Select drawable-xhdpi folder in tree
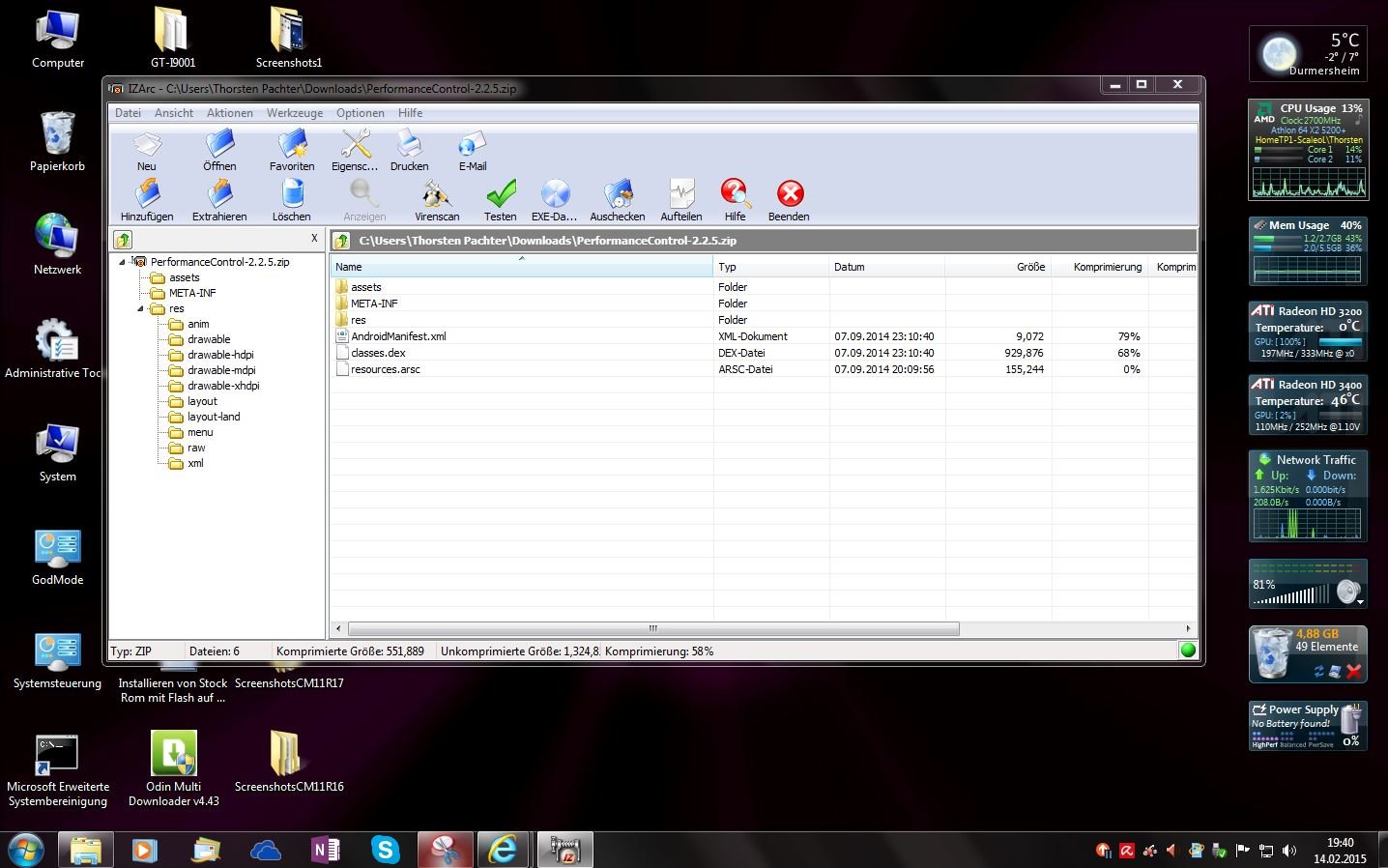The width and height of the screenshot is (1388, 868). (223, 386)
